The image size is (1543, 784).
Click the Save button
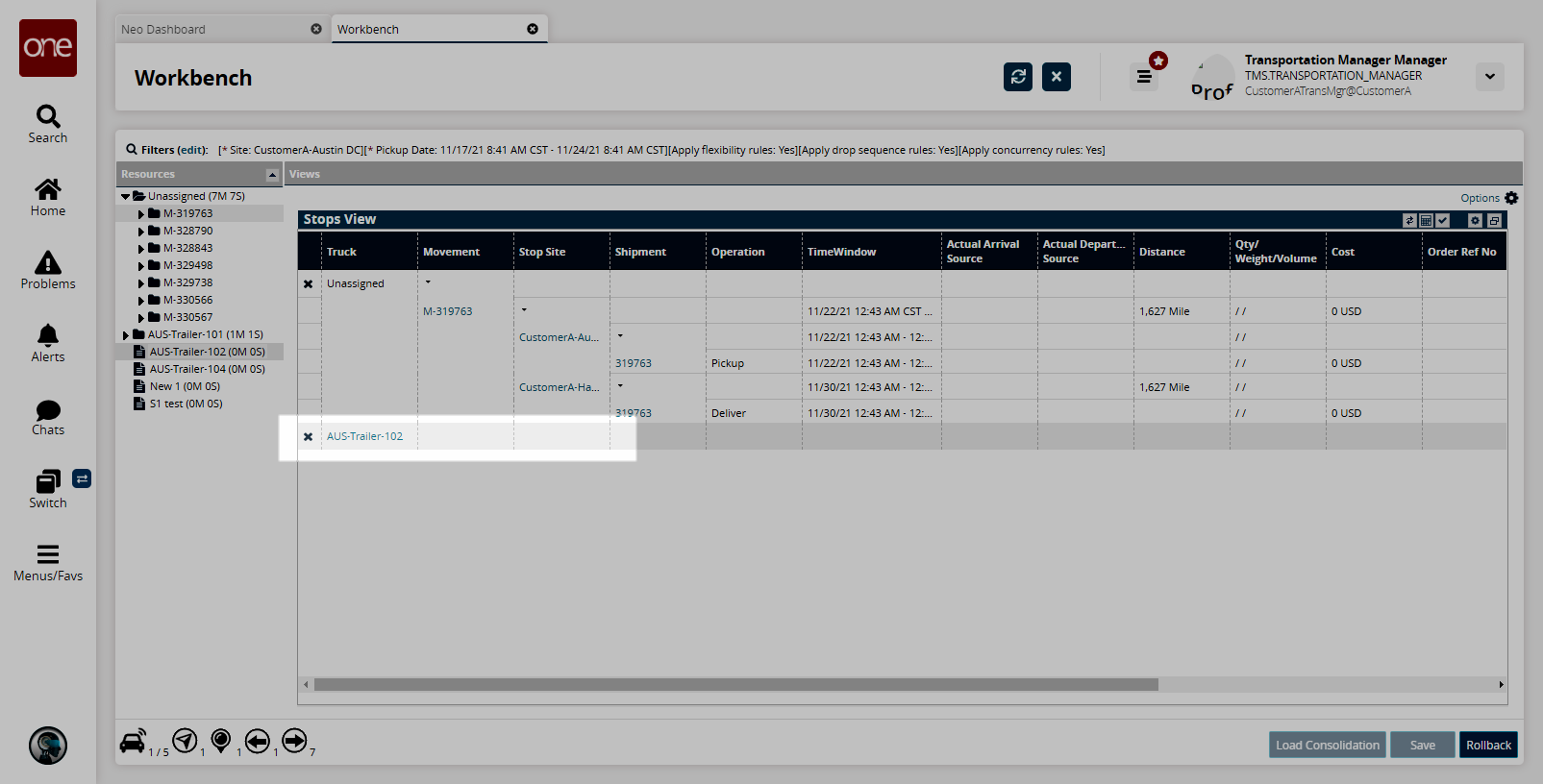pos(1423,745)
